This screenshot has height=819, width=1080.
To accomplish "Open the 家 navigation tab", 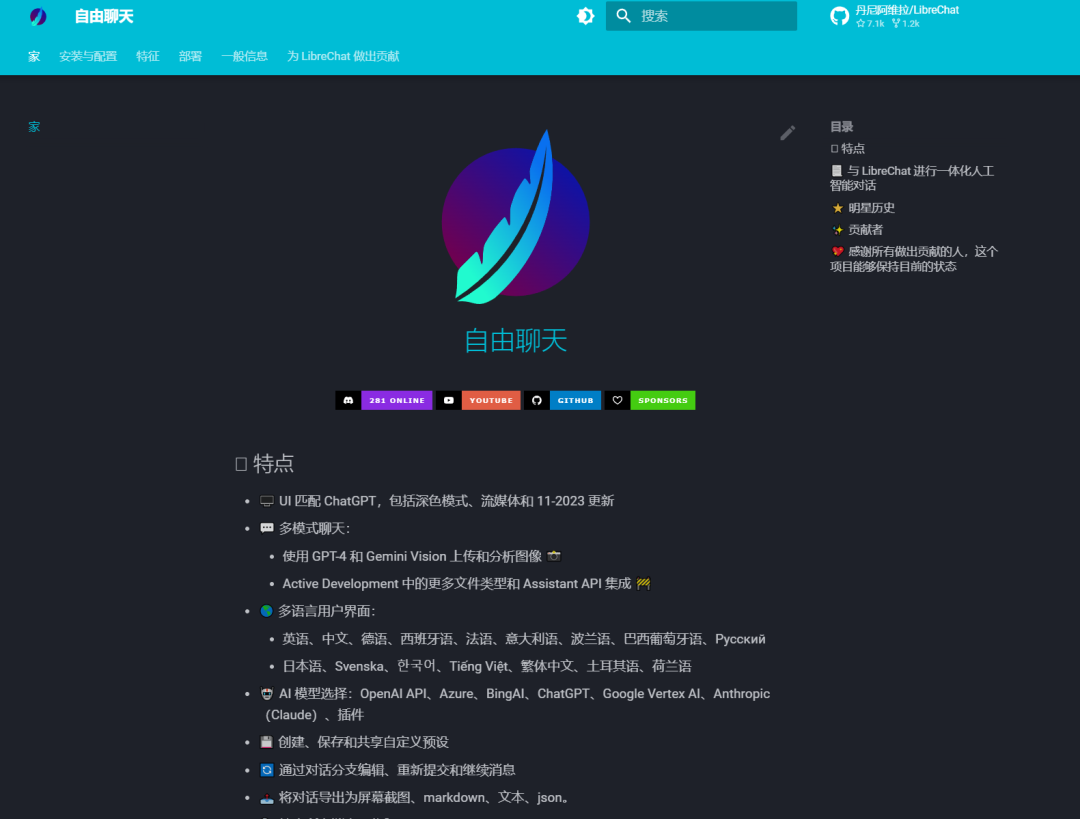I will [34, 56].
